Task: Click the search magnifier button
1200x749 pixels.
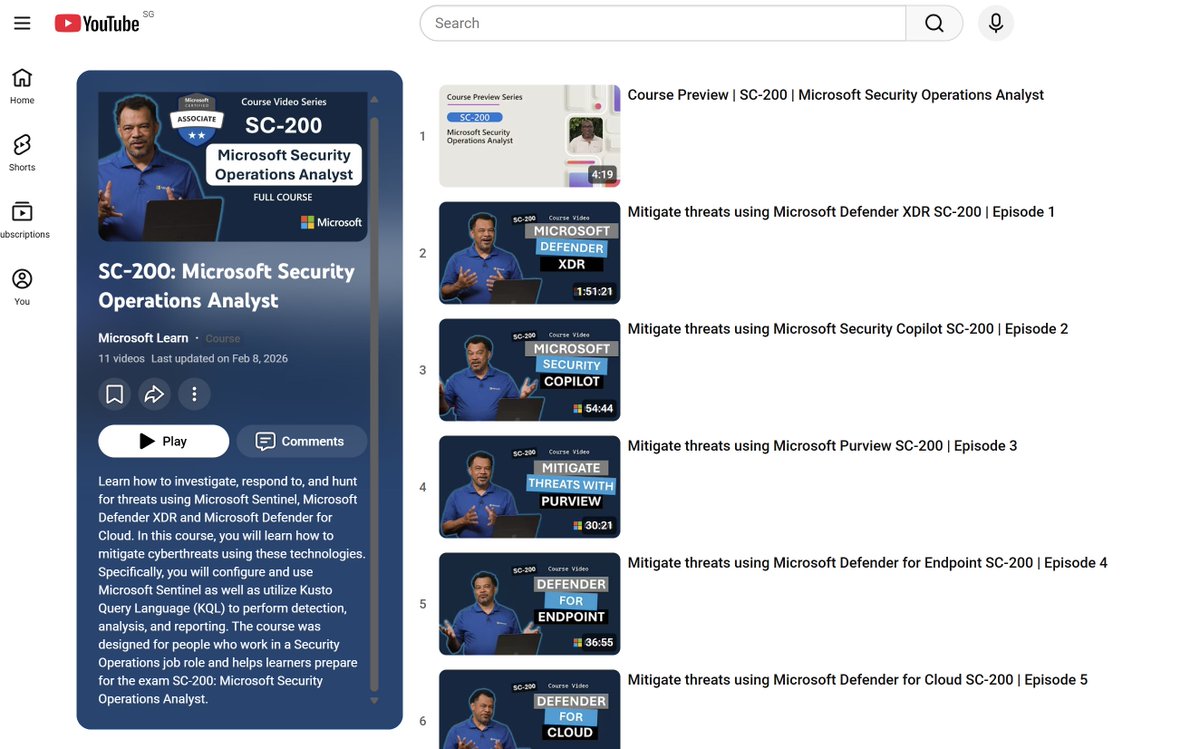Action: 934,23
